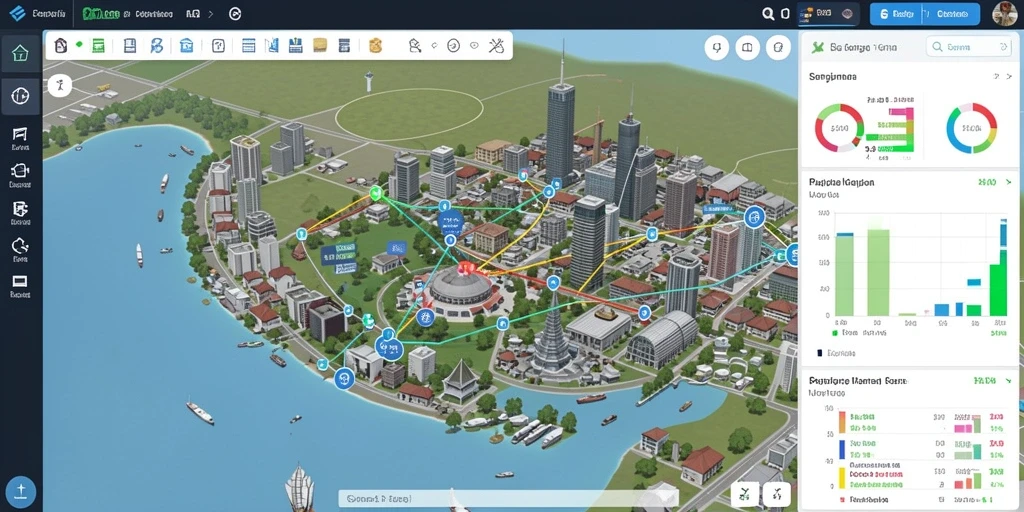Viewport: 1024px width, 512px height.
Task: Toggle the eye visibility icon in toolbar
Action: pos(475,46)
